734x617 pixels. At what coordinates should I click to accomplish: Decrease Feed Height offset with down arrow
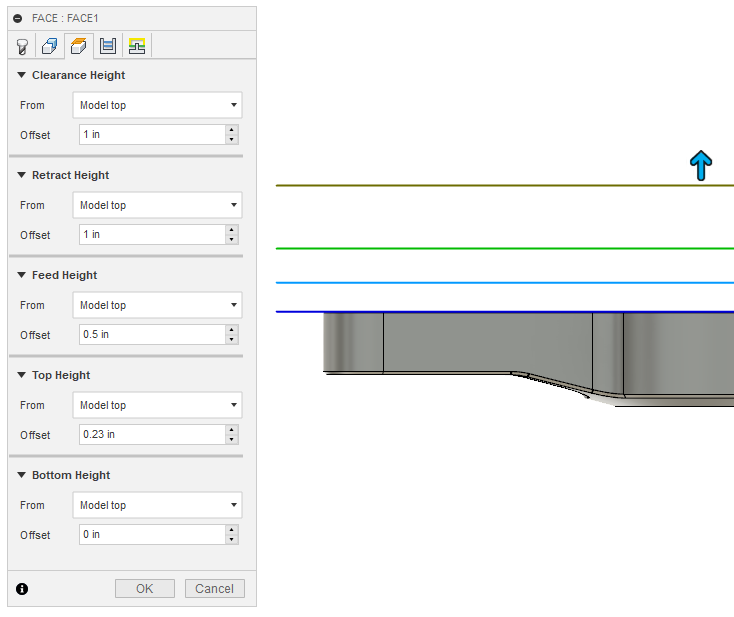click(x=232, y=339)
